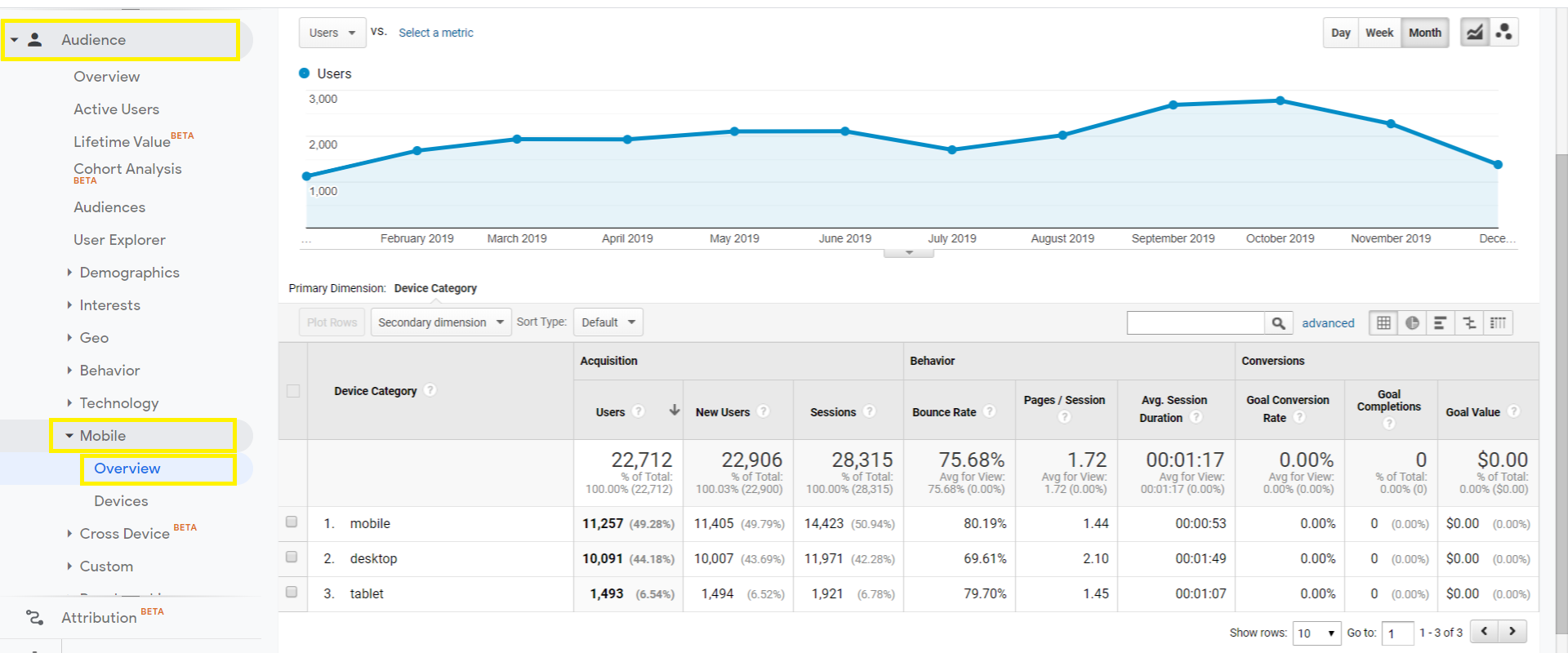Switch to motion chart bubbles icon
This screenshot has height=653, width=1568.
[x=1503, y=33]
